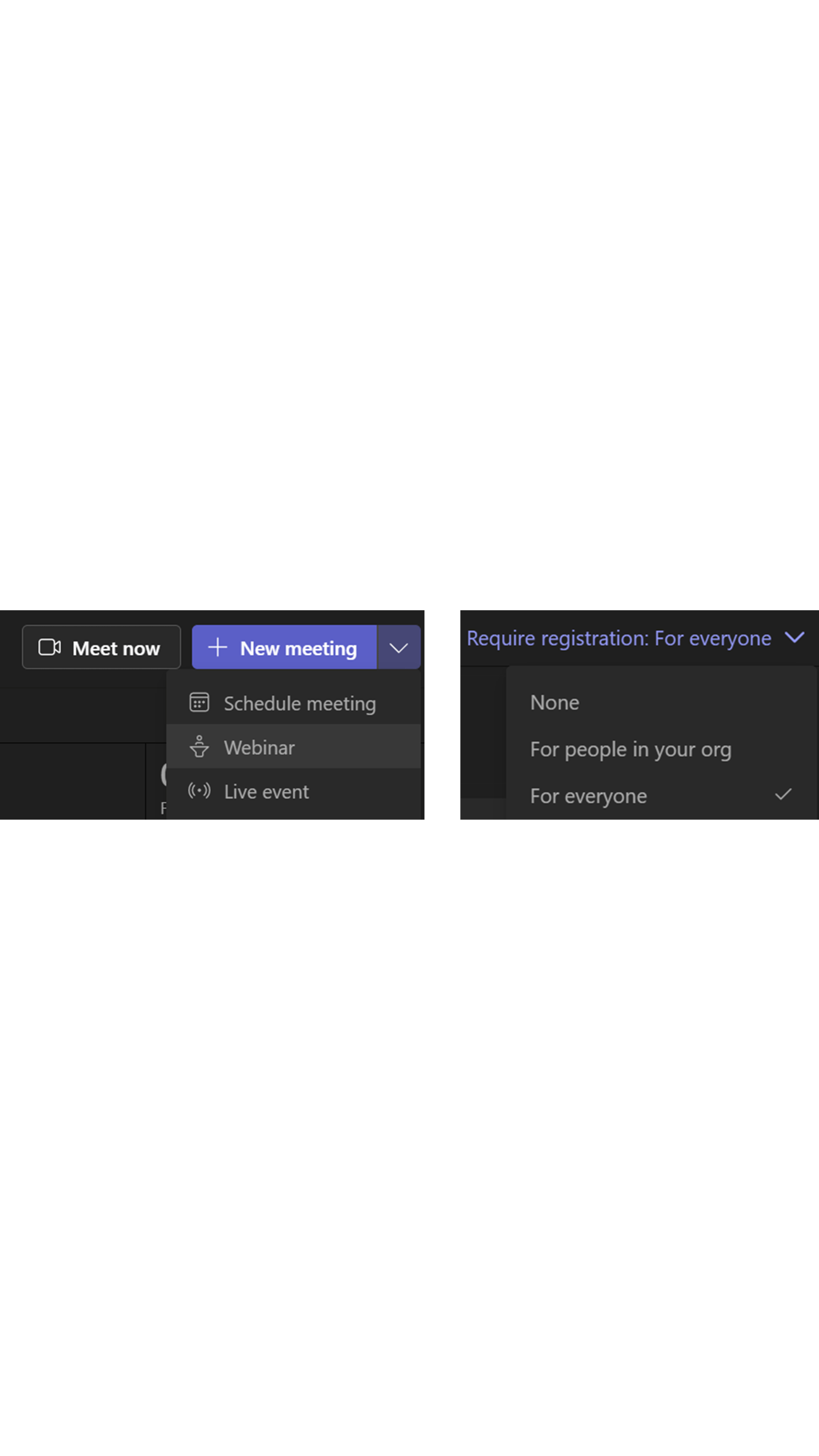This screenshot has width=819, height=1456.
Task: Start an instant meeting with Meet now
Action: (101, 647)
